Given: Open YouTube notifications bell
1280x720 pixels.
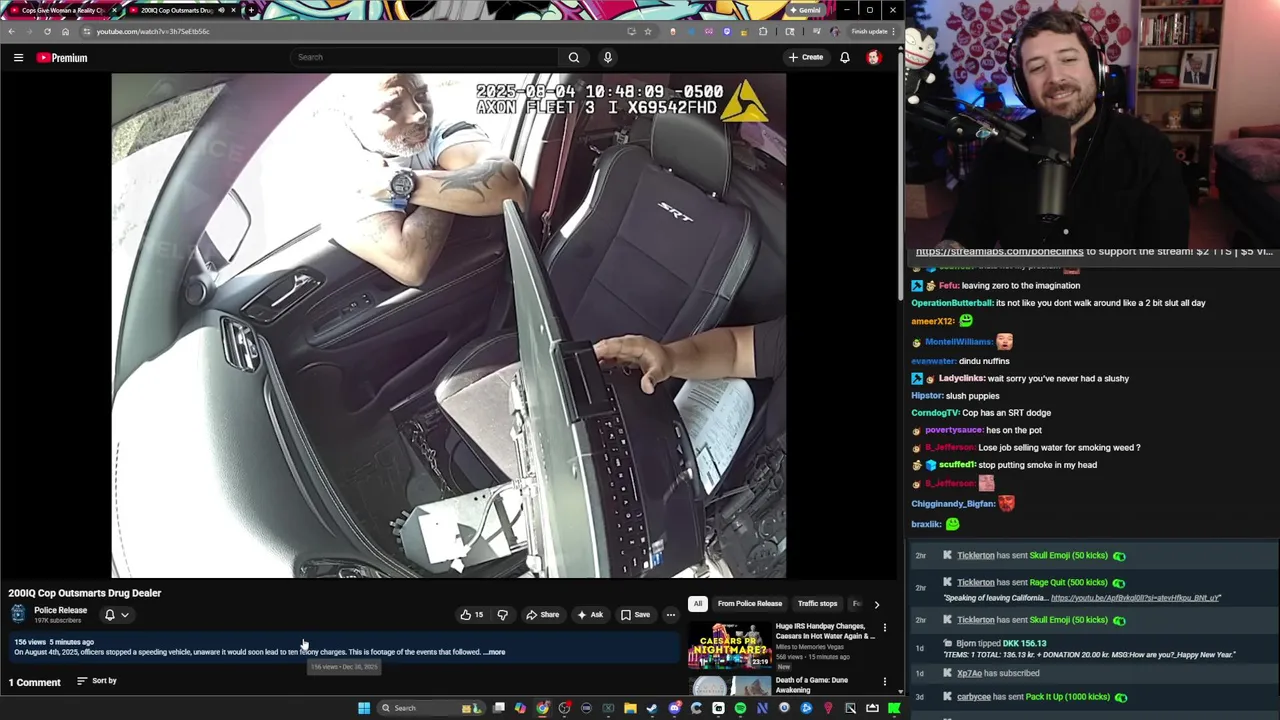Looking at the screenshot, I should (845, 57).
